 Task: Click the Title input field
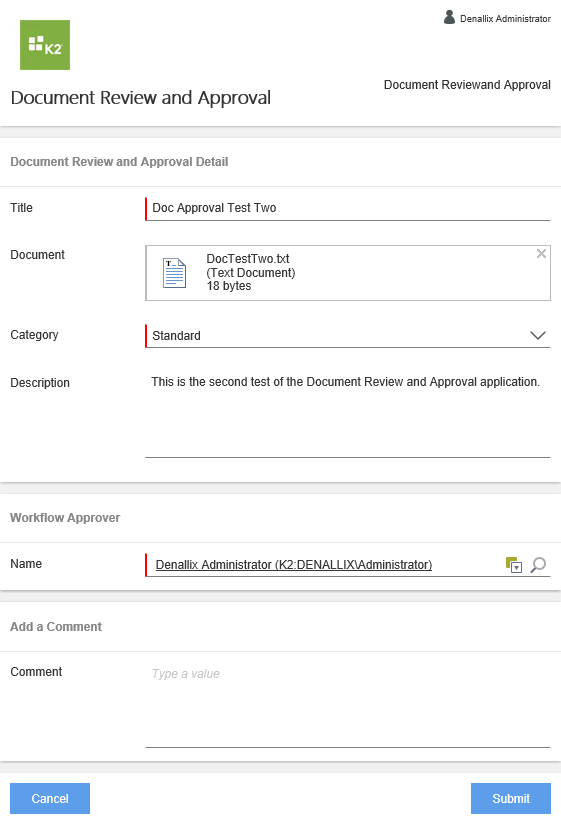(x=348, y=208)
